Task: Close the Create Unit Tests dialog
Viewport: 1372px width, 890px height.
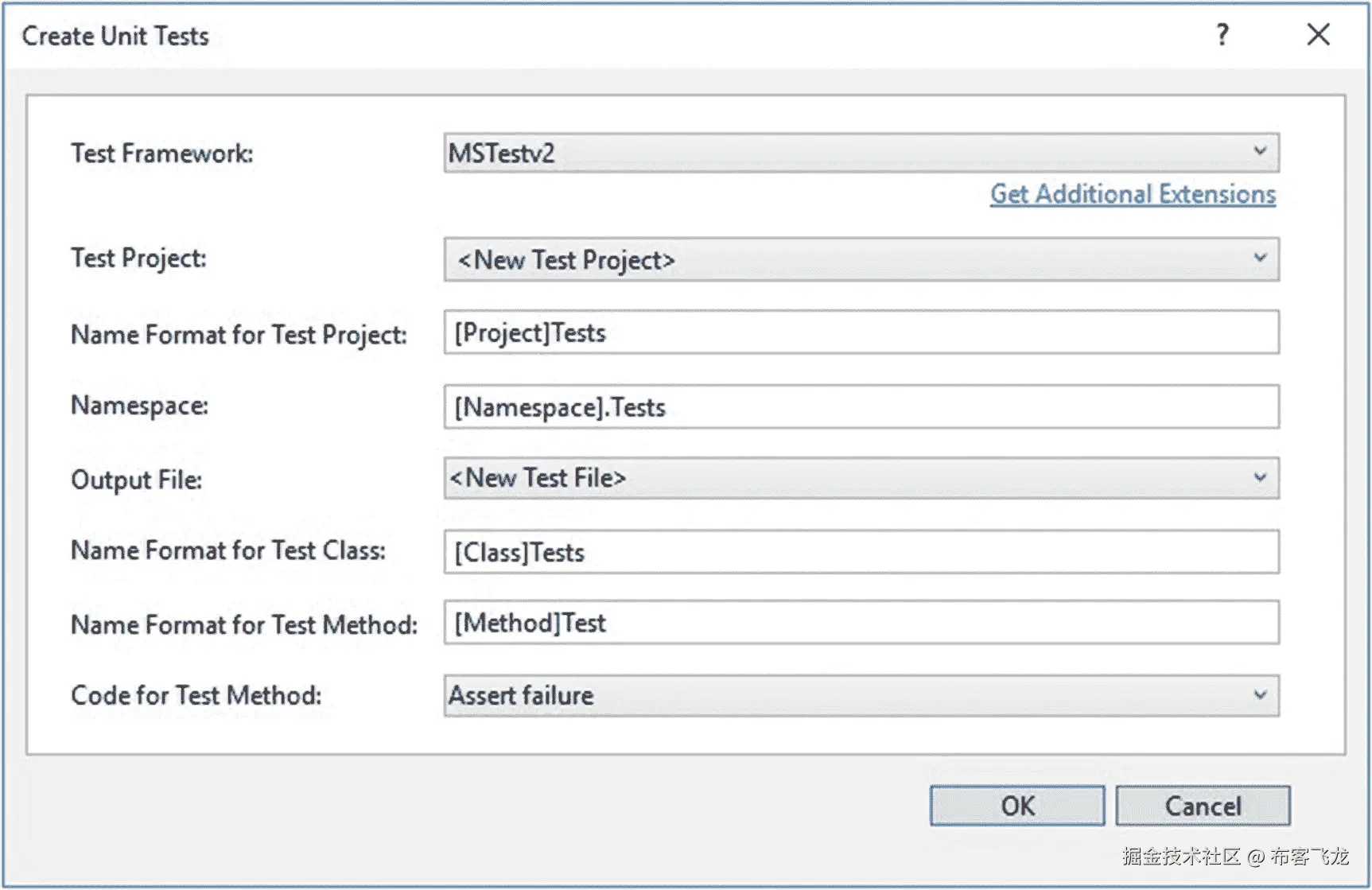Action: [x=1318, y=34]
